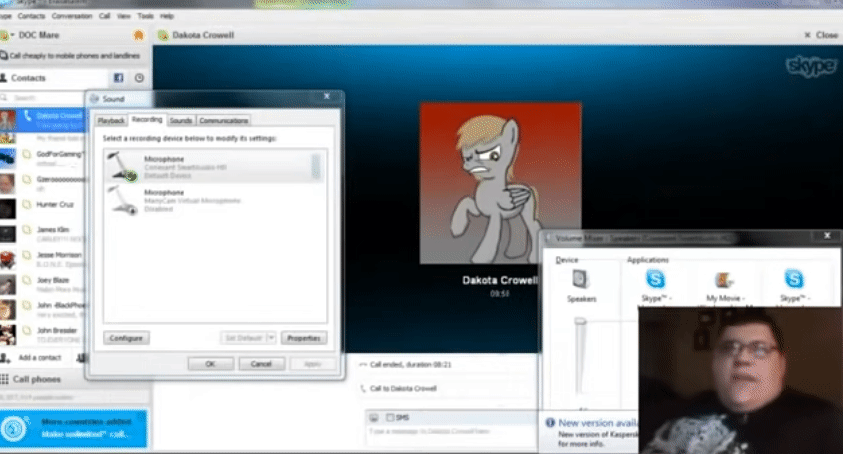Click Add a contact
The height and width of the screenshot is (454, 843).
(x=32, y=358)
